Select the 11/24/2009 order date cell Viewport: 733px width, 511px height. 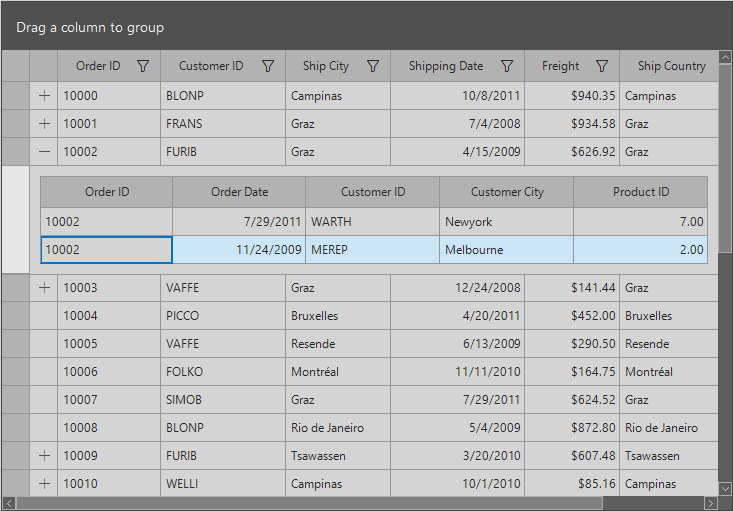pyautogui.click(x=239, y=250)
